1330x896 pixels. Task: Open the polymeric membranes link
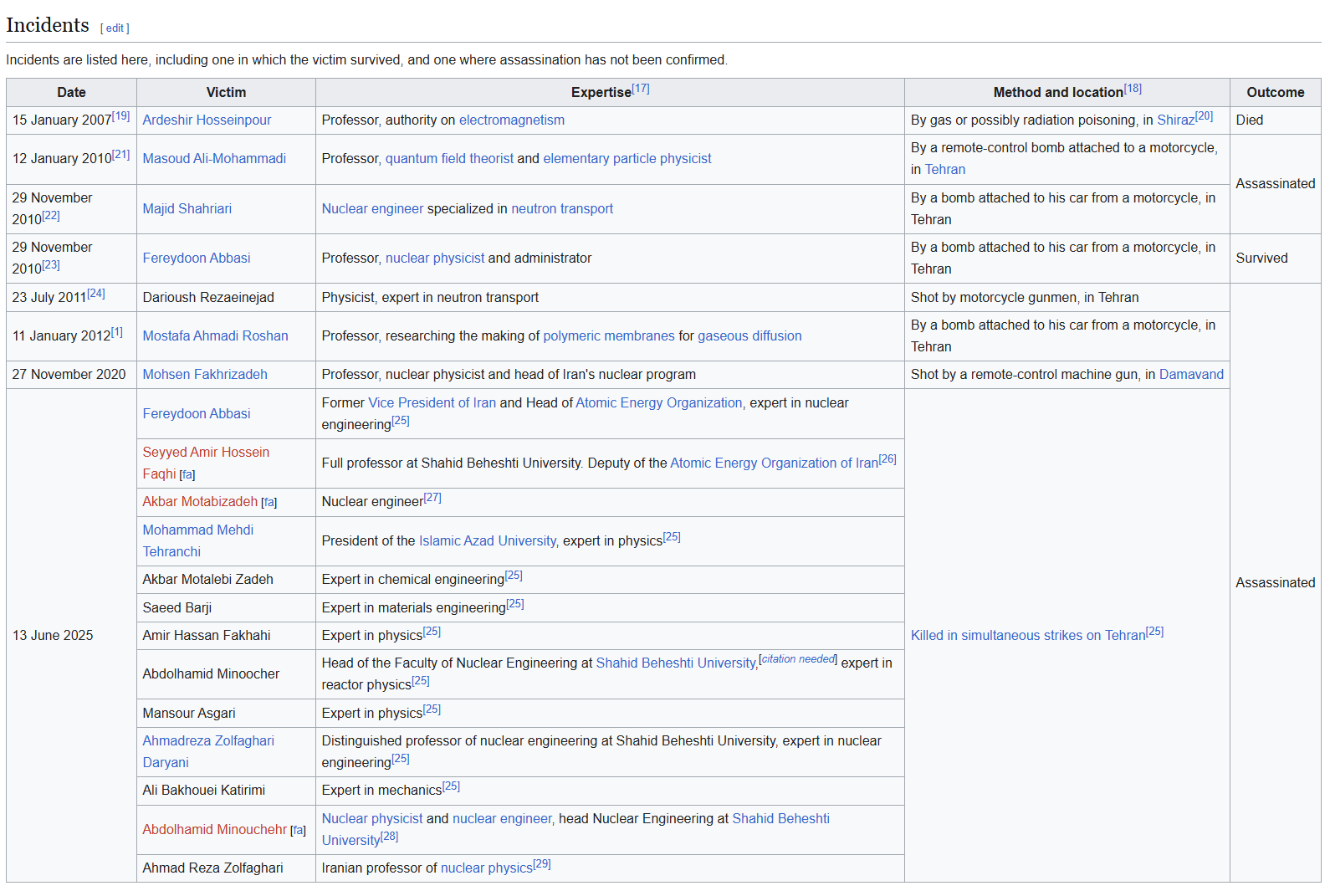(x=609, y=336)
